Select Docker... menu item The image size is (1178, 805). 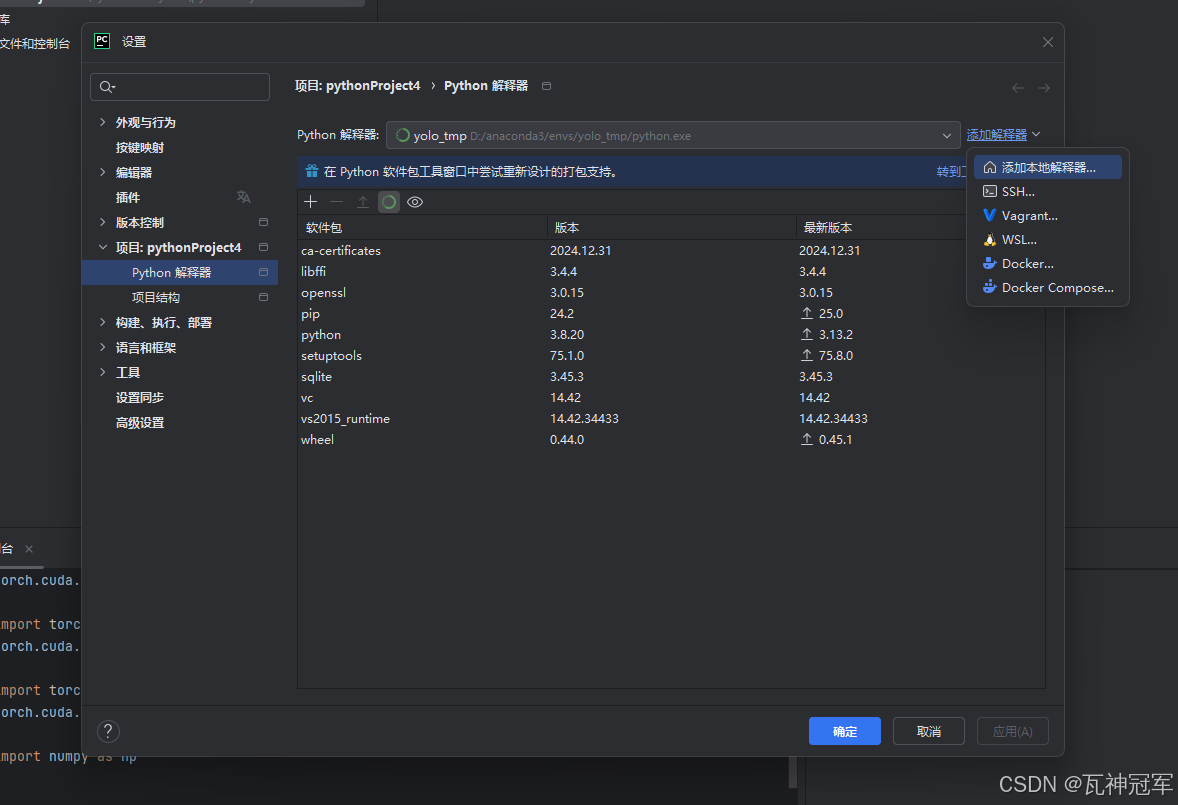click(1047, 264)
